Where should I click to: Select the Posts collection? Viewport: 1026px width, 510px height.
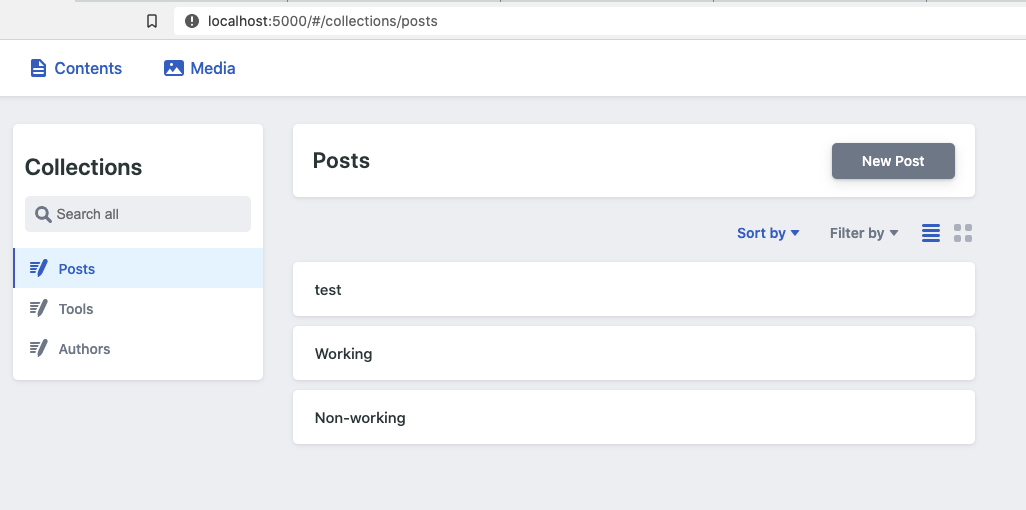pyautogui.click(x=138, y=268)
